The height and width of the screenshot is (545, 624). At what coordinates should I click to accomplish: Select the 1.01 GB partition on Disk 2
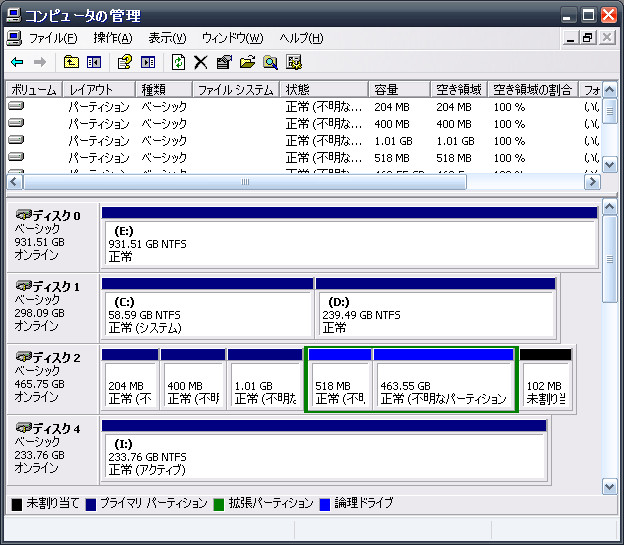tap(265, 379)
